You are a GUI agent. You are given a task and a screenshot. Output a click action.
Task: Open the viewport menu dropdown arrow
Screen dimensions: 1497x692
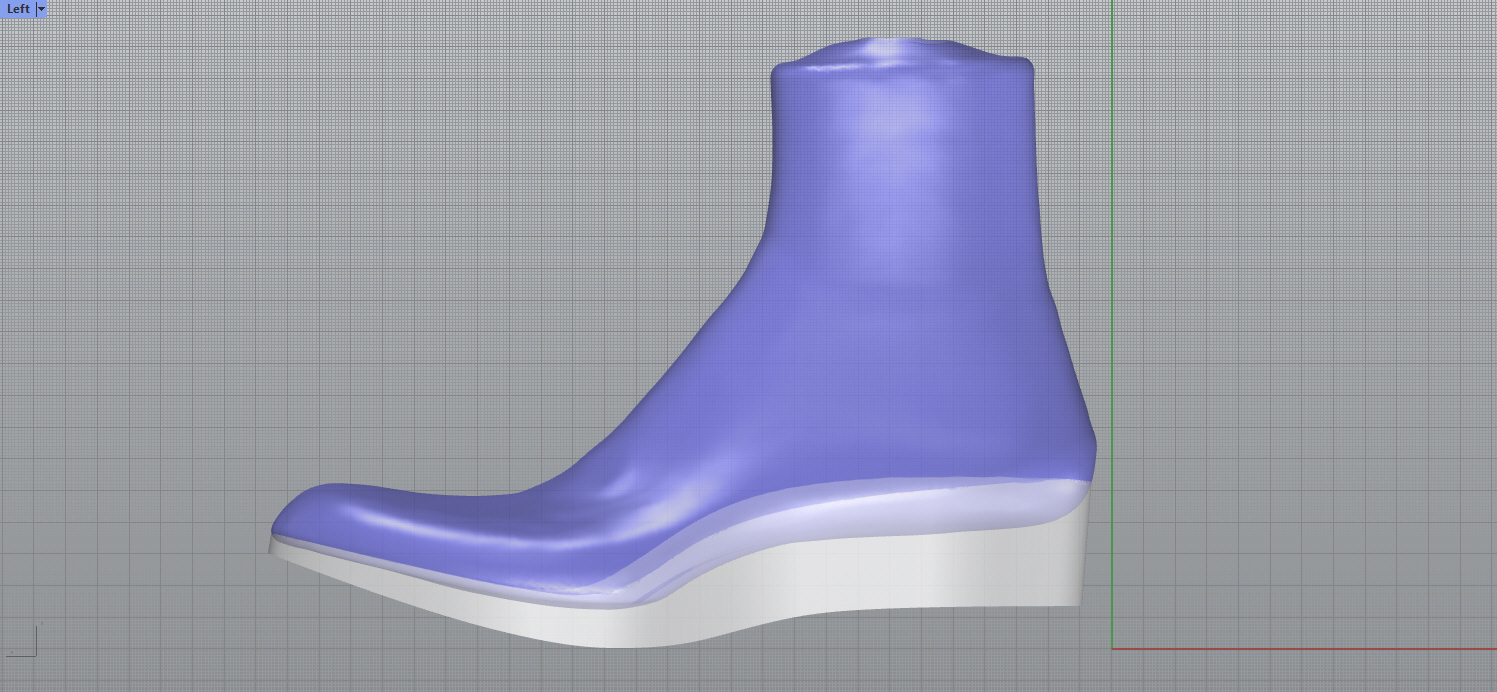pos(41,9)
